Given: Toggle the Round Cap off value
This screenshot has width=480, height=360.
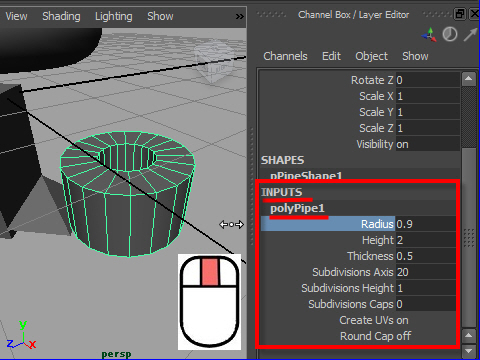Looking at the screenshot, I should [404, 336].
